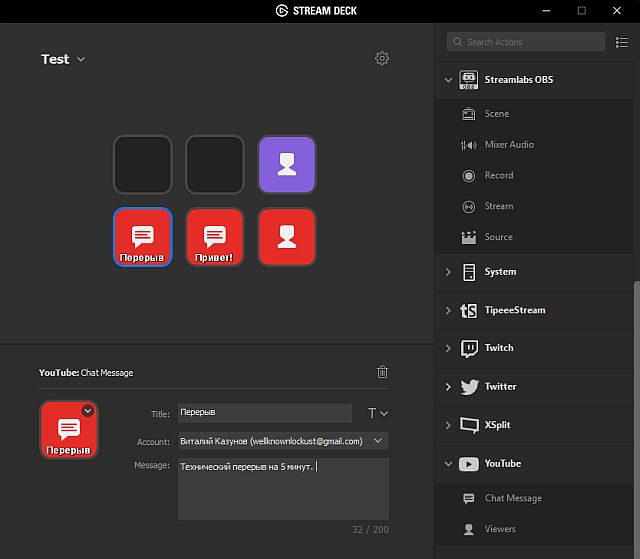640x559 pixels.
Task: Select the Record action
Action: (498, 175)
